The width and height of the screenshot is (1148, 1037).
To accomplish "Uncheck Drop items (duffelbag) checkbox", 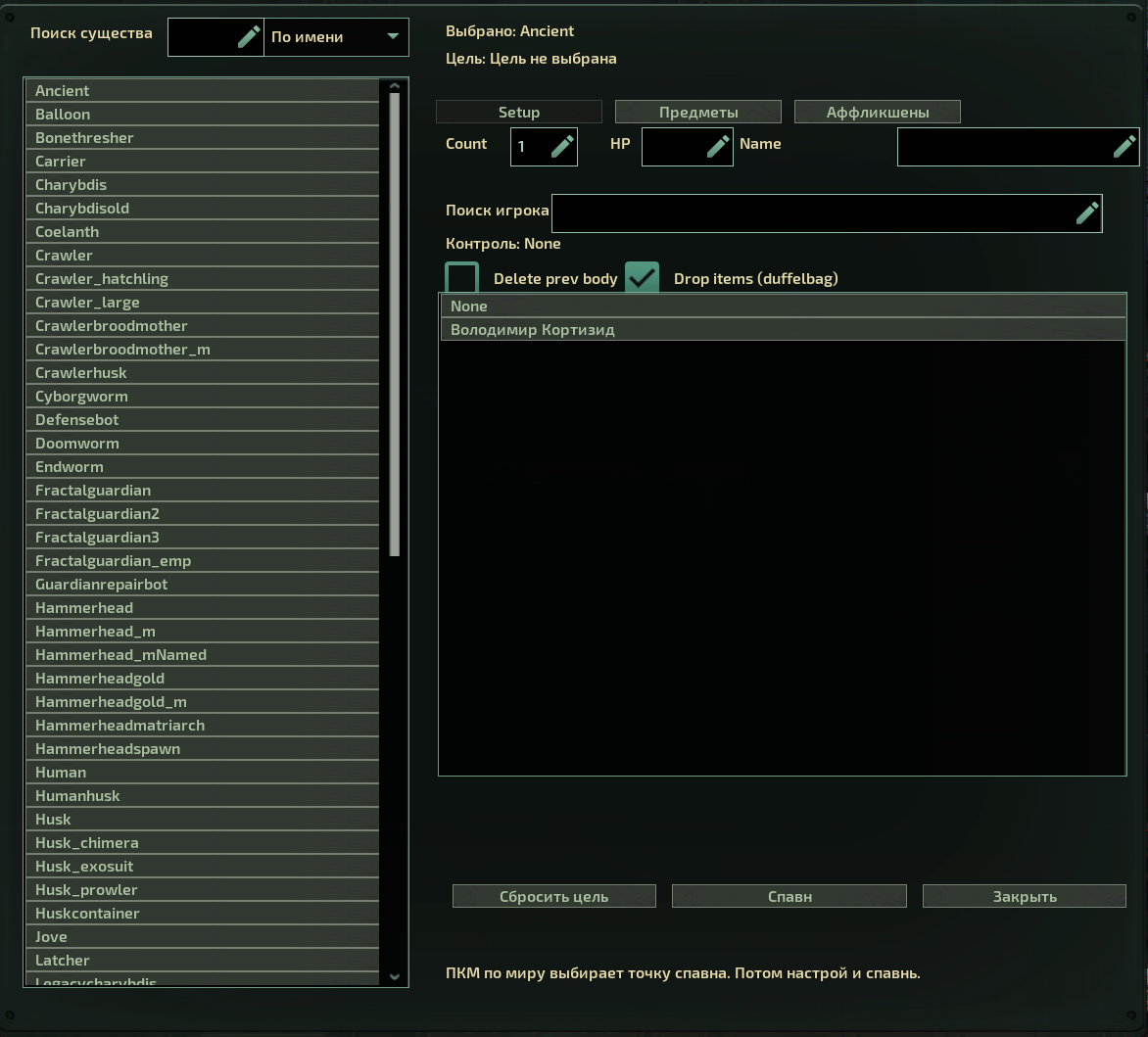I will [643, 278].
